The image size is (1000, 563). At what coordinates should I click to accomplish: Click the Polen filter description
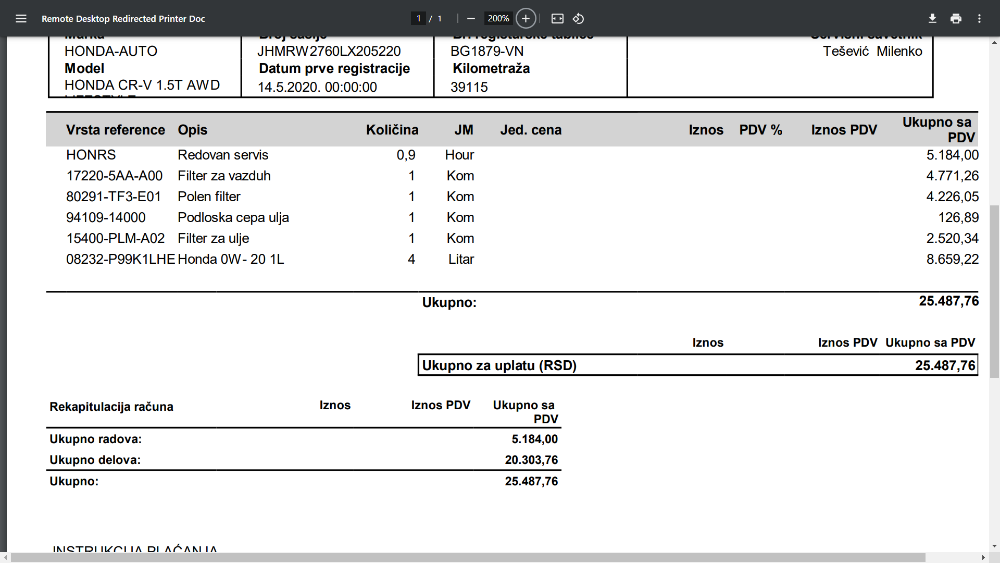pos(209,197)
